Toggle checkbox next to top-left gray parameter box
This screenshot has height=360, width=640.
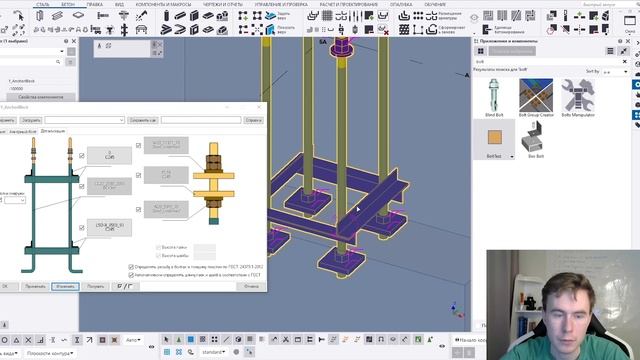coord(82,156)
